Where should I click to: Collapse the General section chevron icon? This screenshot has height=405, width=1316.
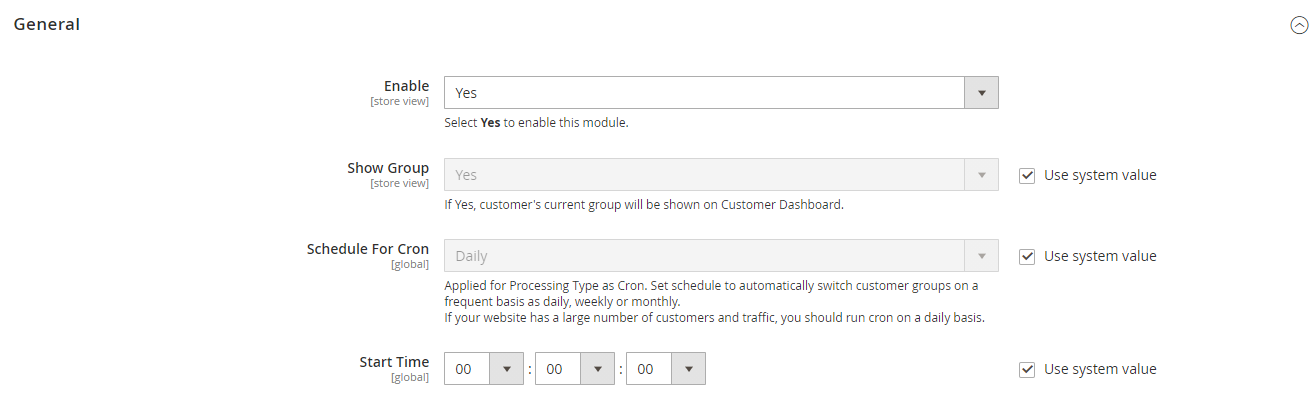tap(1299, 26)
